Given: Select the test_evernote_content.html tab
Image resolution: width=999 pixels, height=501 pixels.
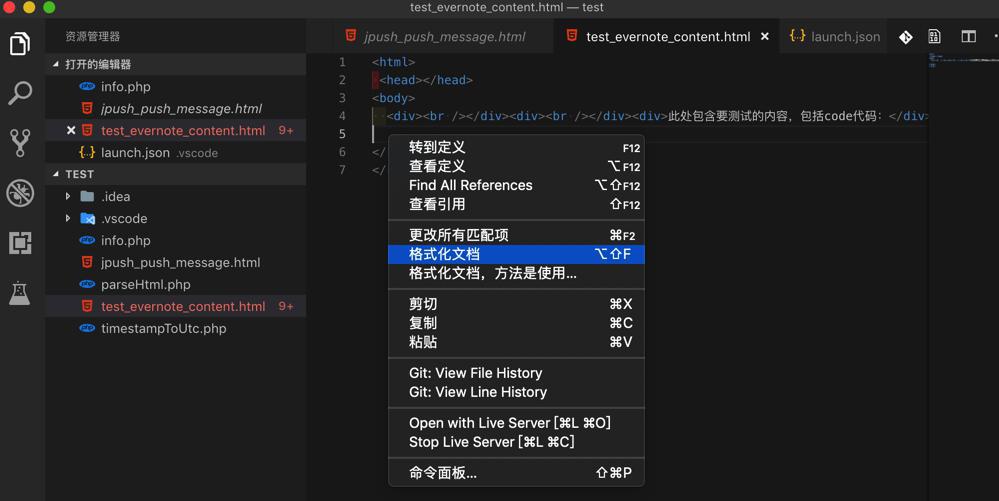Looking at the screenshot, I should click(x=666, y=36).
